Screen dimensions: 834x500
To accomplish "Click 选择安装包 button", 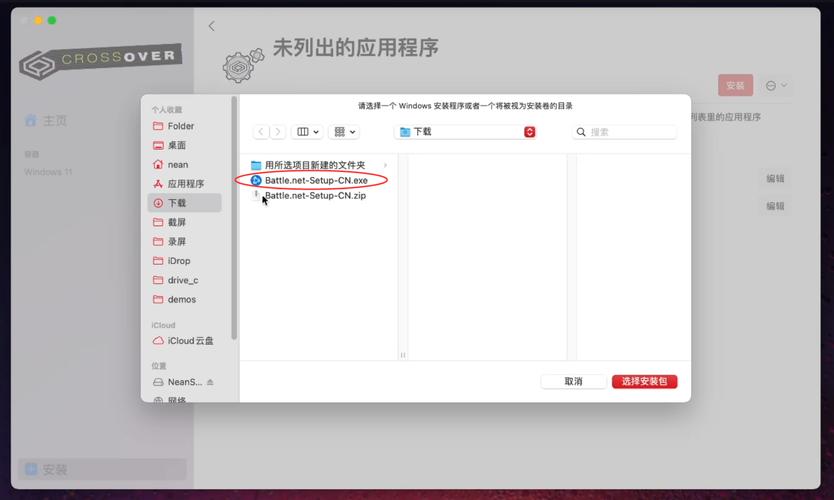I will coord(645,381).
